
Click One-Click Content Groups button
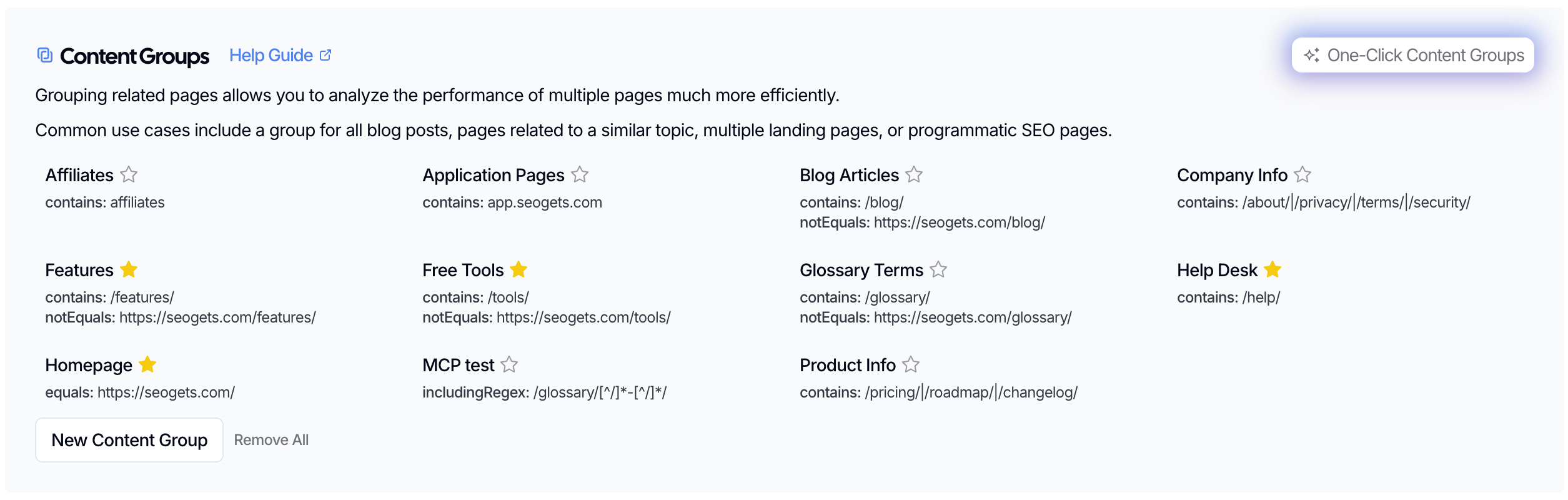tap(1412, 56)
